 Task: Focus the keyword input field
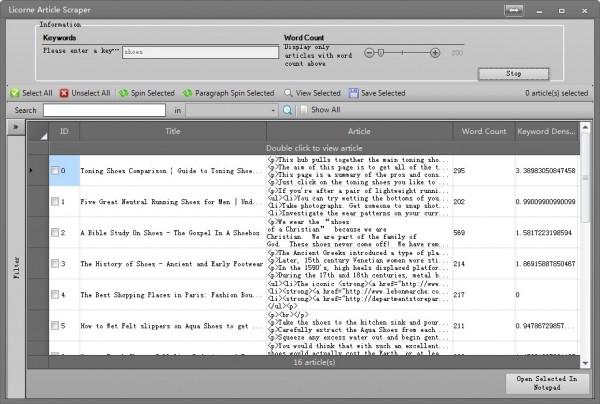coord(201,52)
